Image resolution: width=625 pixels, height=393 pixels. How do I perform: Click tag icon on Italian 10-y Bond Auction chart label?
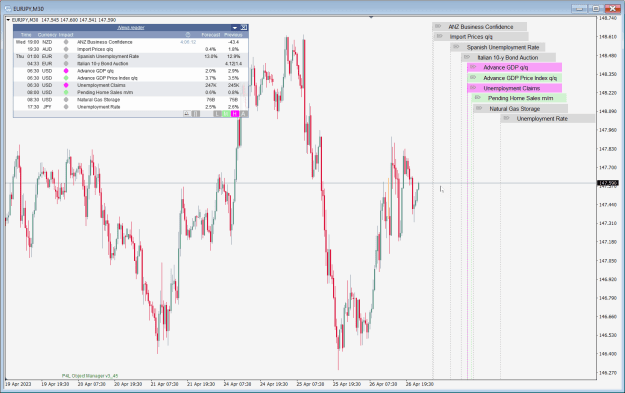[x=467, y=57]
